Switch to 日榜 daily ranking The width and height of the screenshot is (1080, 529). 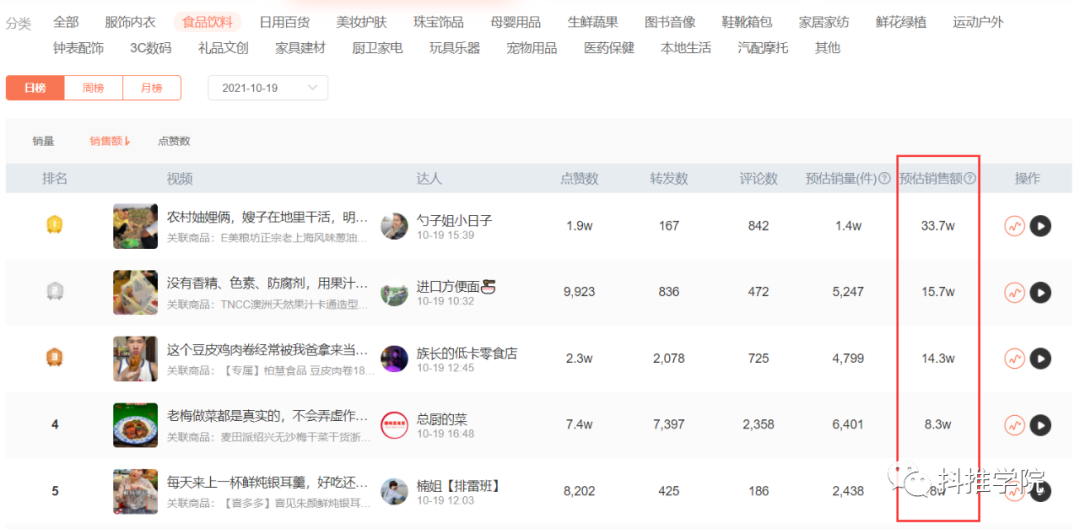(x=35, y=88)
